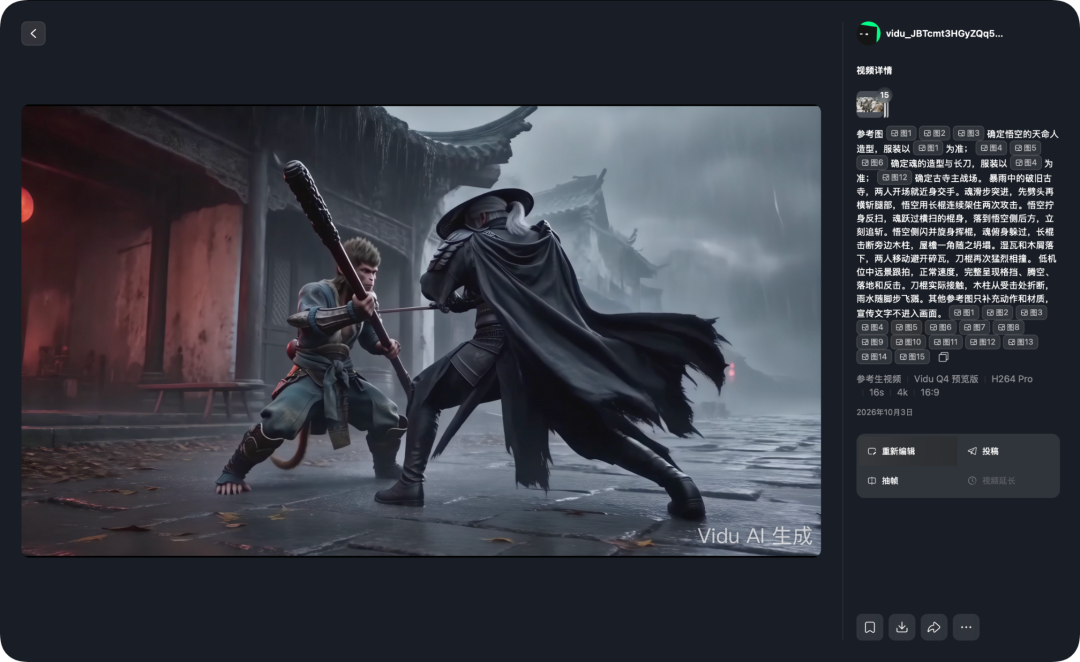The image size is (1080, 662).
Task: Open reference chip 图10
Action: tap(908, 342)
